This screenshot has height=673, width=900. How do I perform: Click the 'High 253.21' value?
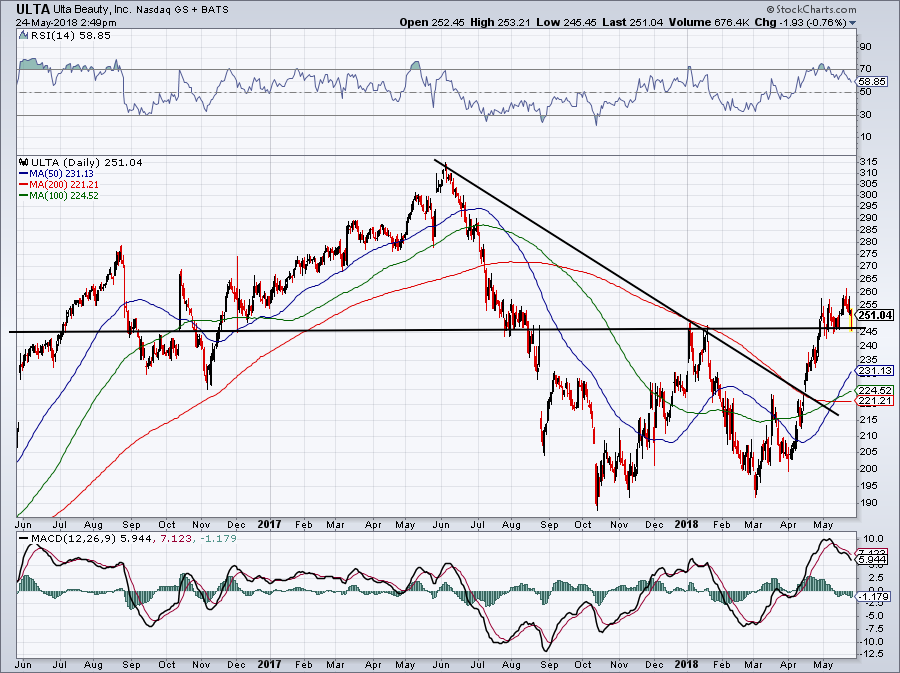click(x=501, y=22)
